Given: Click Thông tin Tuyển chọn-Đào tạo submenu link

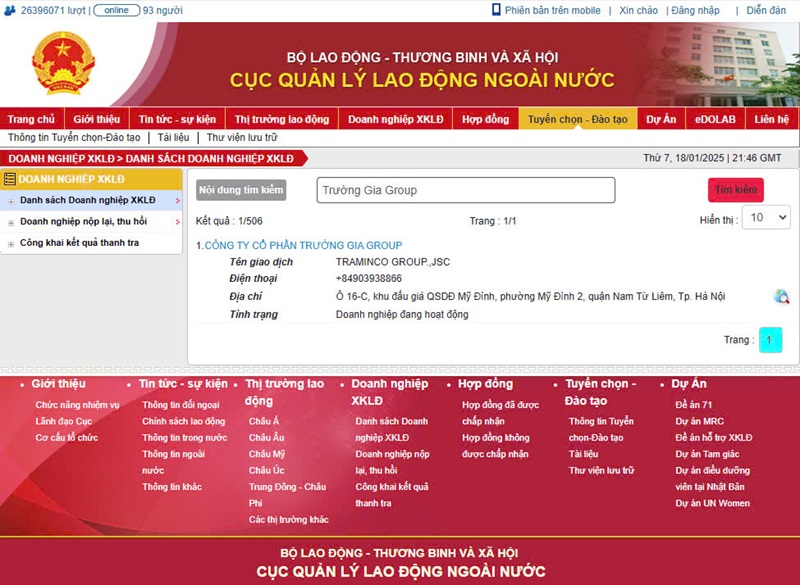Looking at the screenshot, I should pyautogui.click(x=74, y=137).
